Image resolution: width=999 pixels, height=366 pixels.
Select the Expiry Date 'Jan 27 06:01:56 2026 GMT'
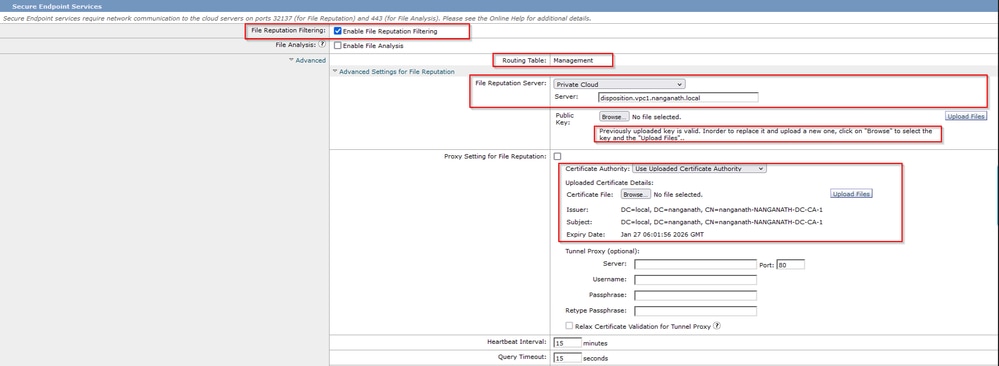coord(663,235)
